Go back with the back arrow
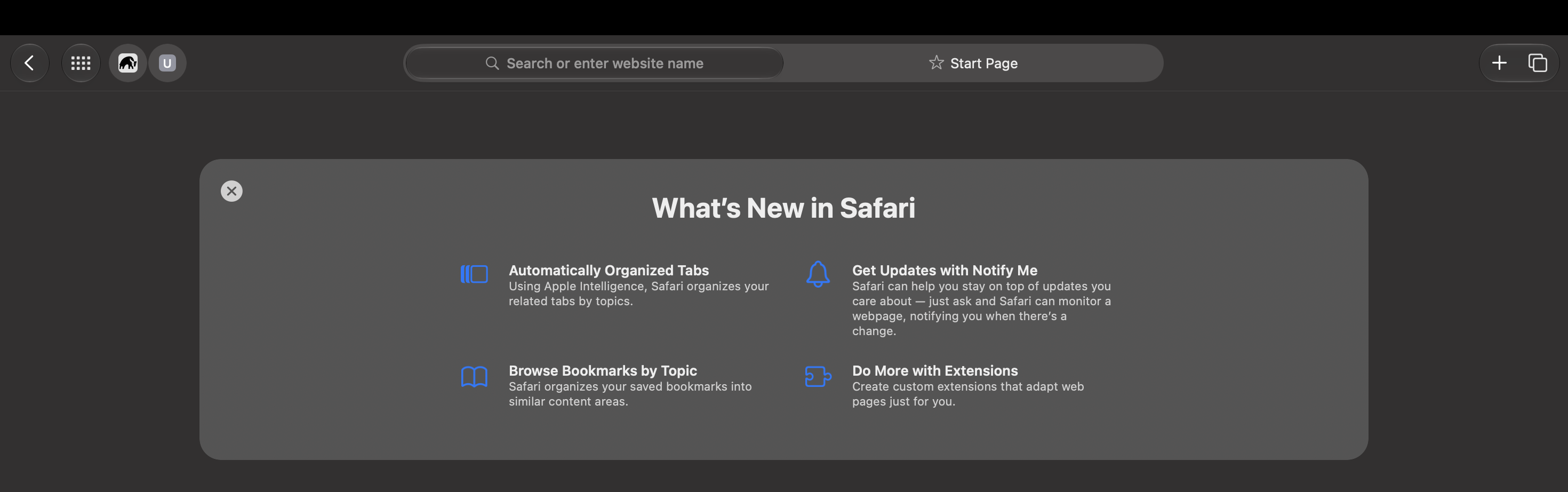Image resolution: width=1568 pixels, height=492 pixels. (29, 63)
